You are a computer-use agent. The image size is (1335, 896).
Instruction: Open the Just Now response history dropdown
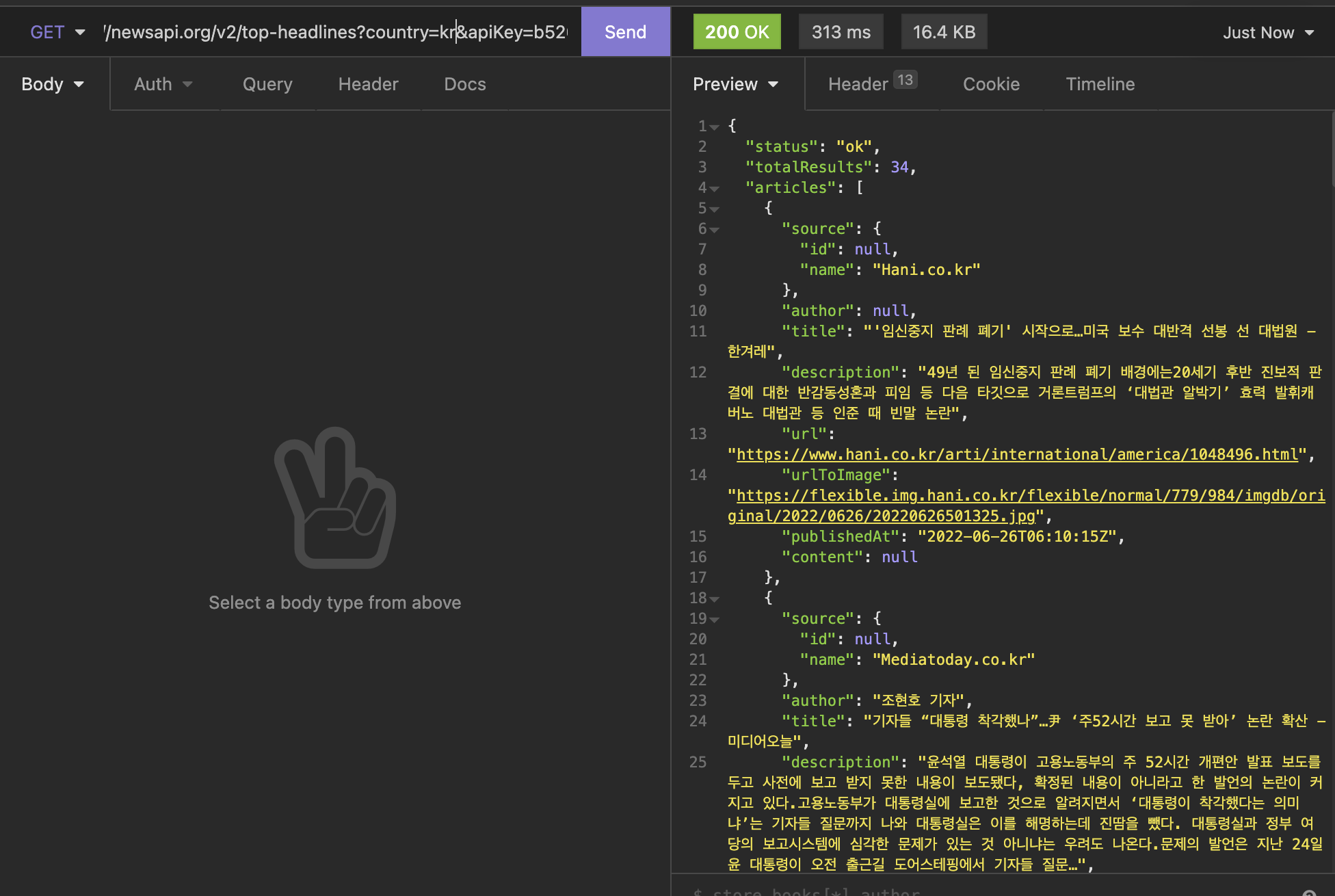click(1268, 32)
